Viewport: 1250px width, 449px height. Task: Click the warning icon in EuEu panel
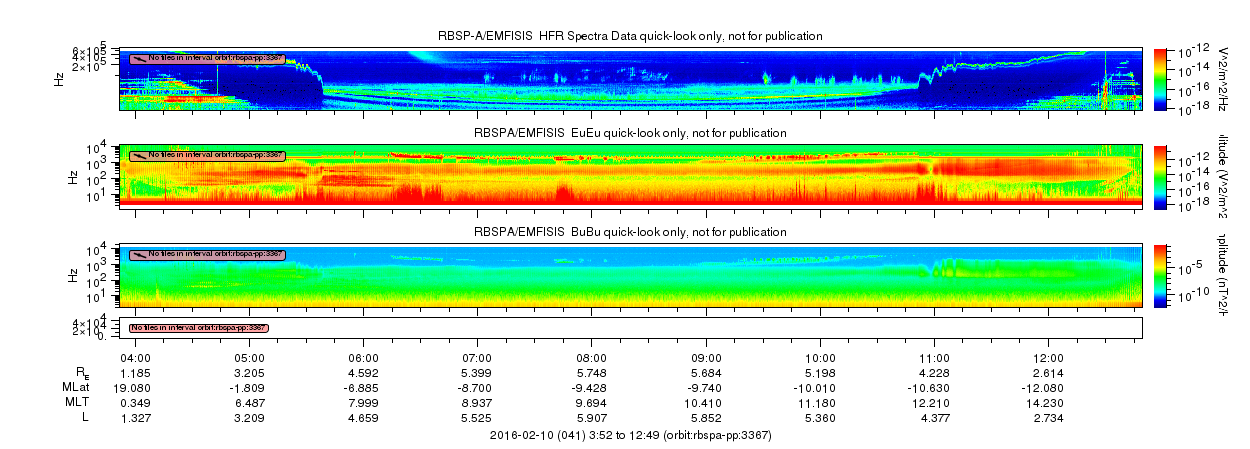138,155
